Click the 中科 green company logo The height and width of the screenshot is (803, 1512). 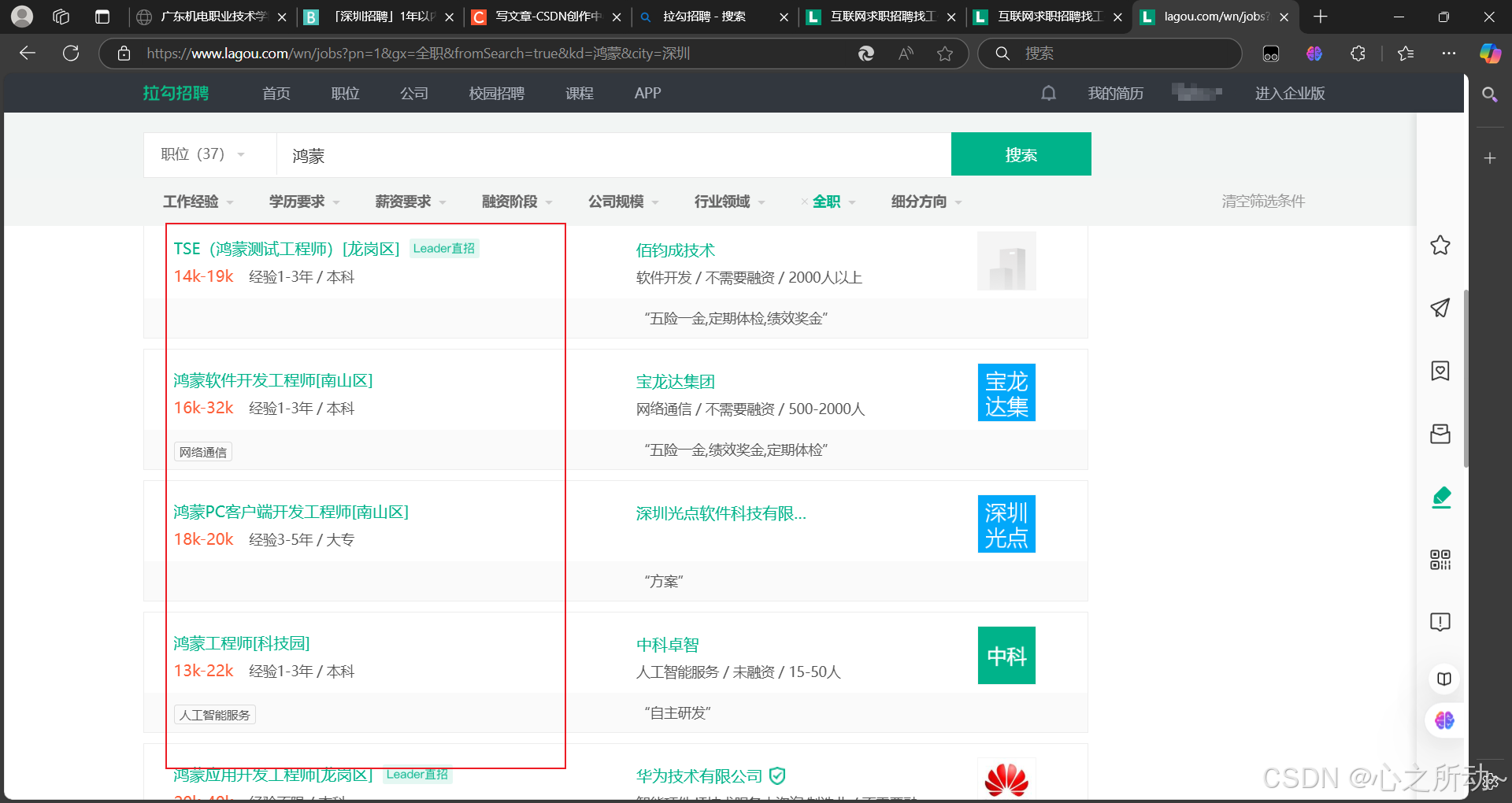click(1006, 656)
